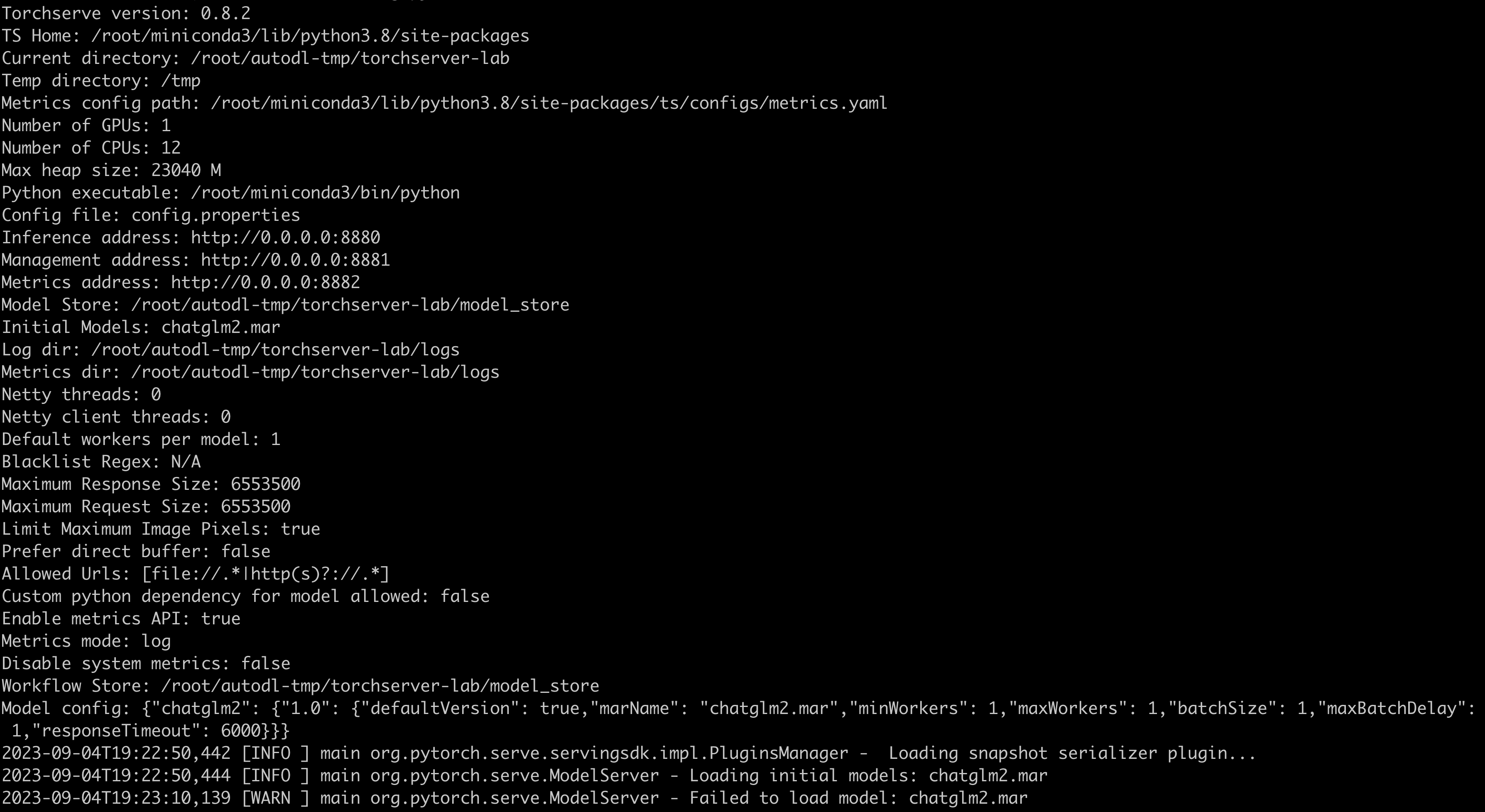Click the Allowed Urls regex value
This screenshot has height=812, width=1485.
pyautogui.click(x=265, y=574)
